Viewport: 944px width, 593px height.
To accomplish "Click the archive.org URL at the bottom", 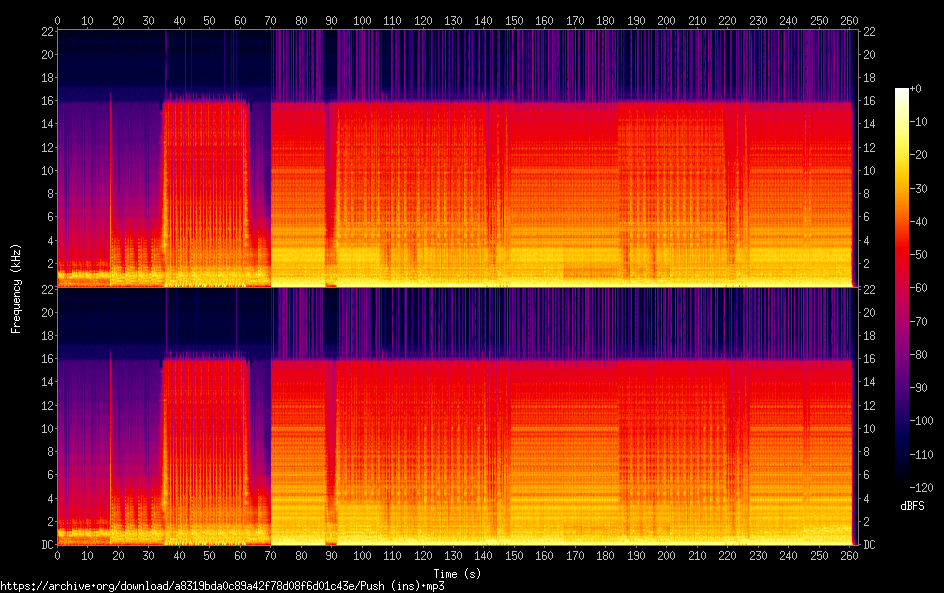I will click(222, 586).
